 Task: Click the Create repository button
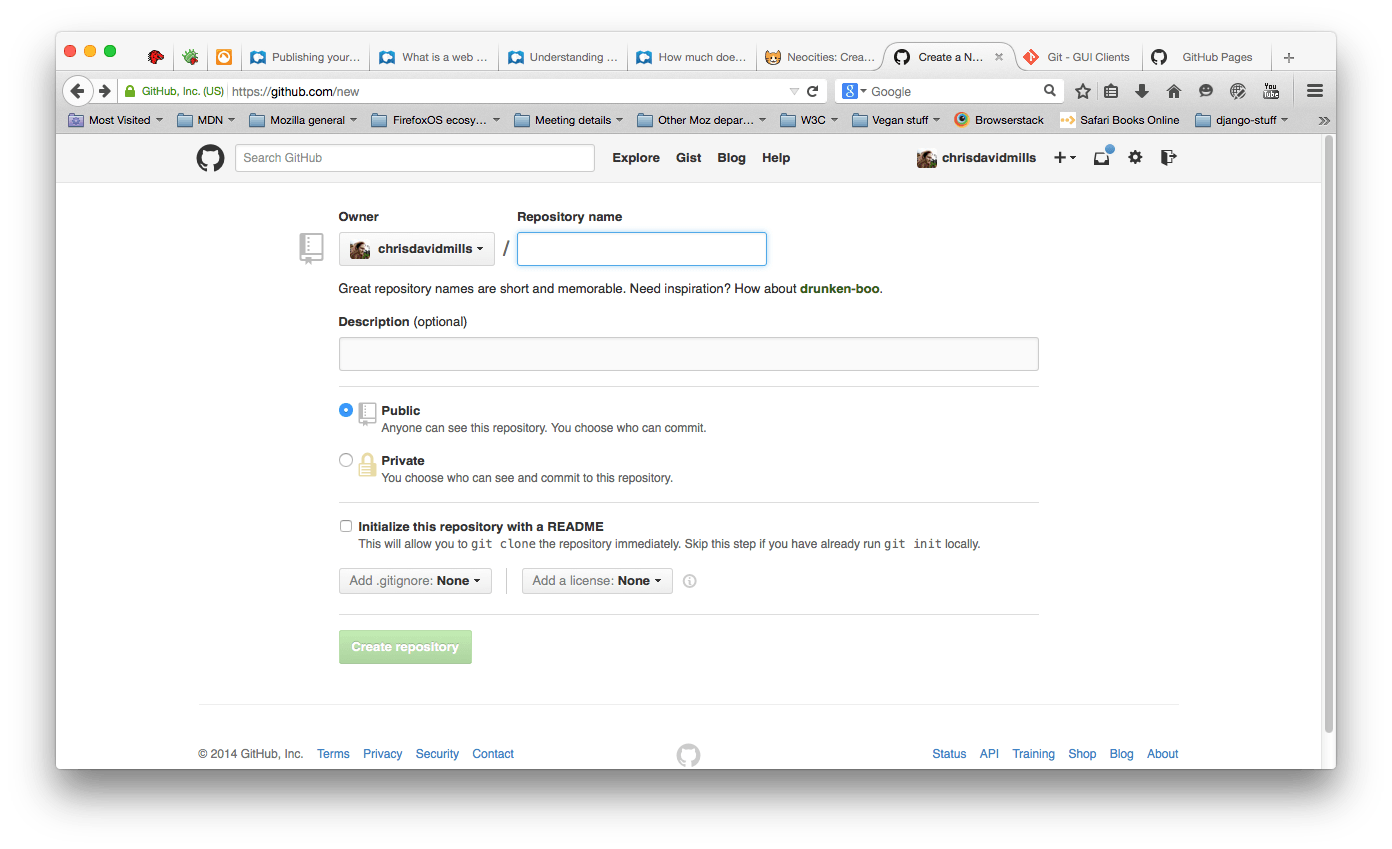pos(405,646)
